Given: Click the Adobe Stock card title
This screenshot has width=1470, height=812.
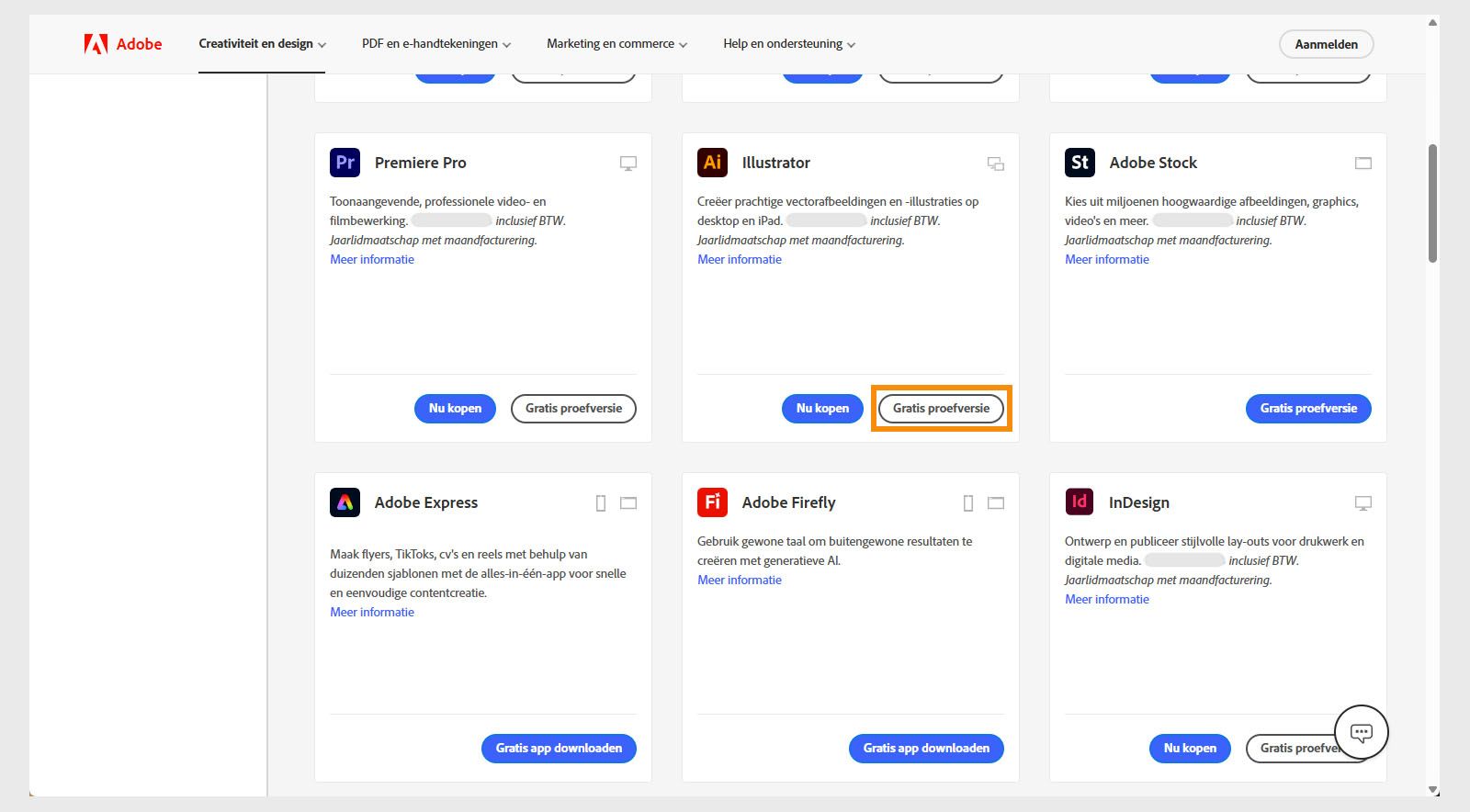Looking at the screenshot, I should [1153, 163].
